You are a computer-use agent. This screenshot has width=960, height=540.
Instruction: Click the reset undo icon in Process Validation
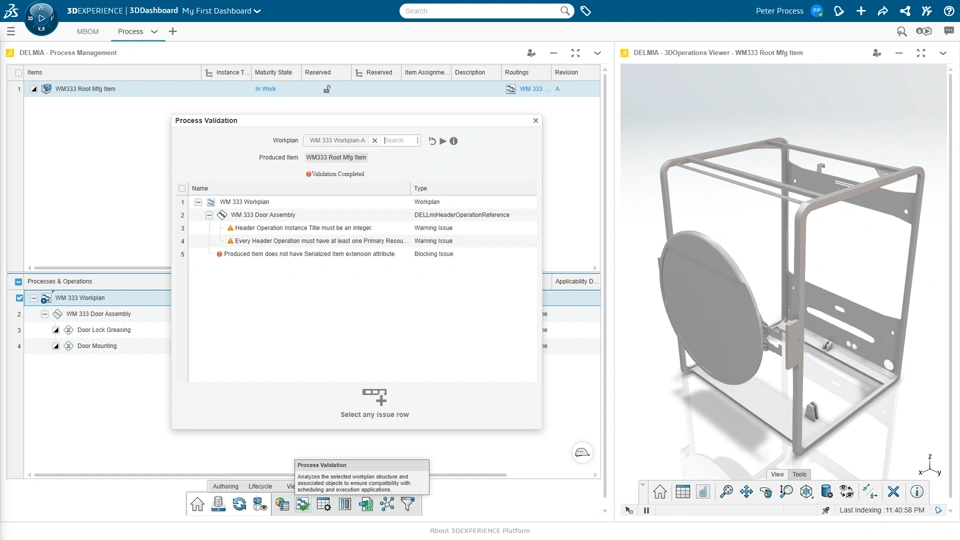point(432,141)
